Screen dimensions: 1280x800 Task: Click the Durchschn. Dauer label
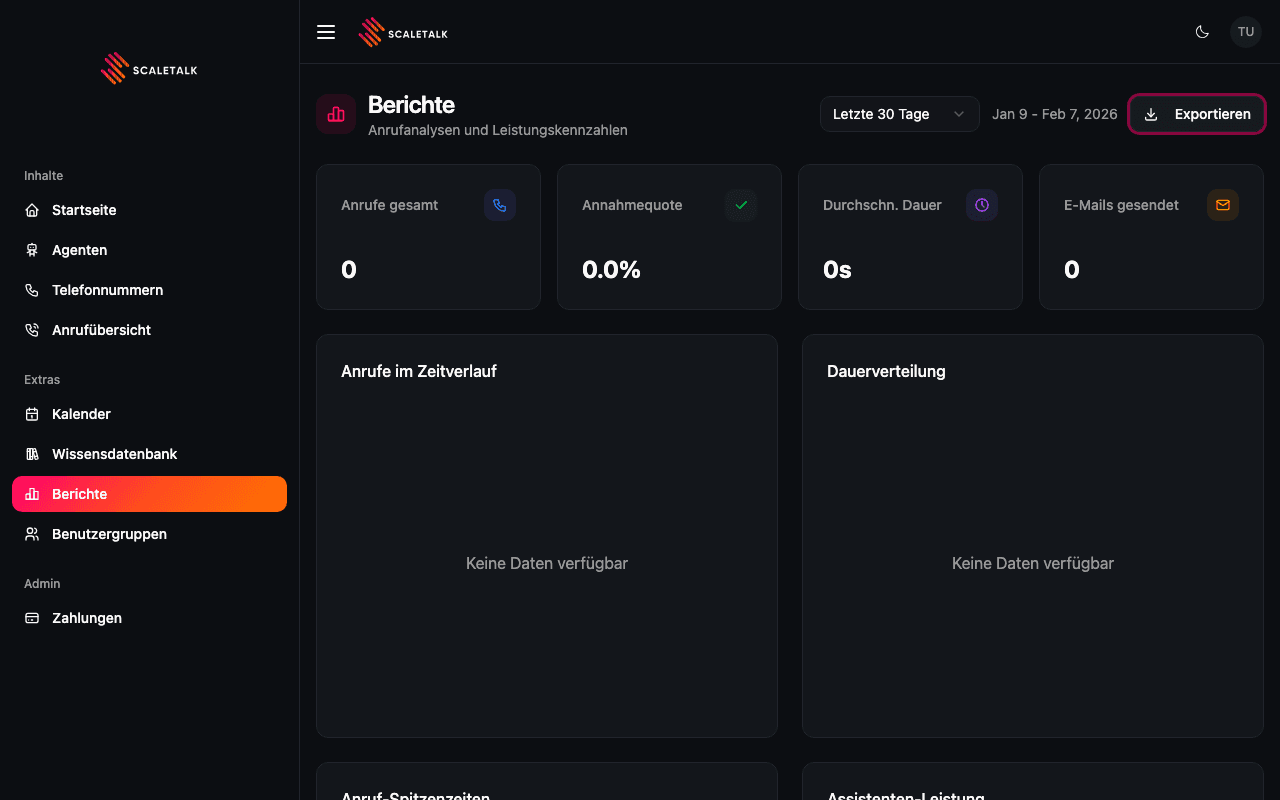882,205
